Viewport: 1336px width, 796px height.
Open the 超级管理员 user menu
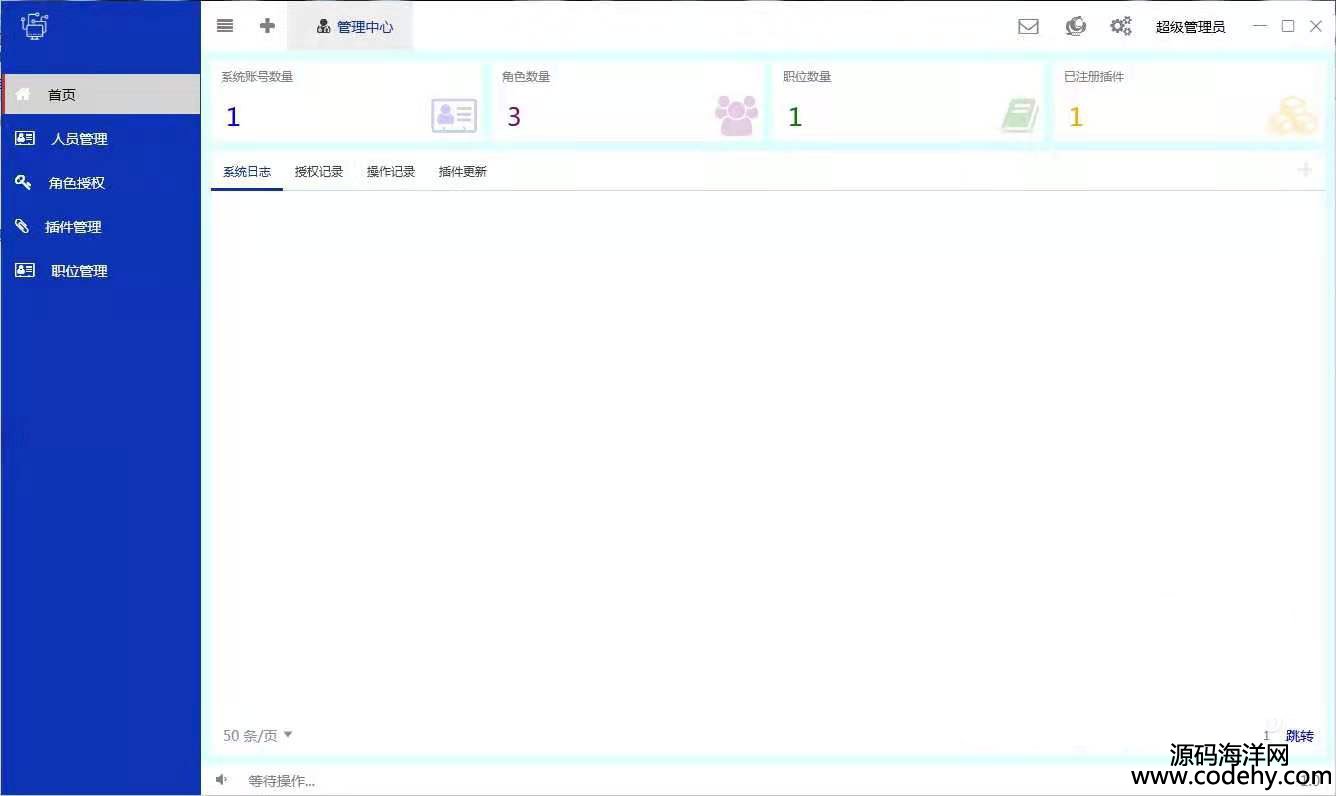1190,27
